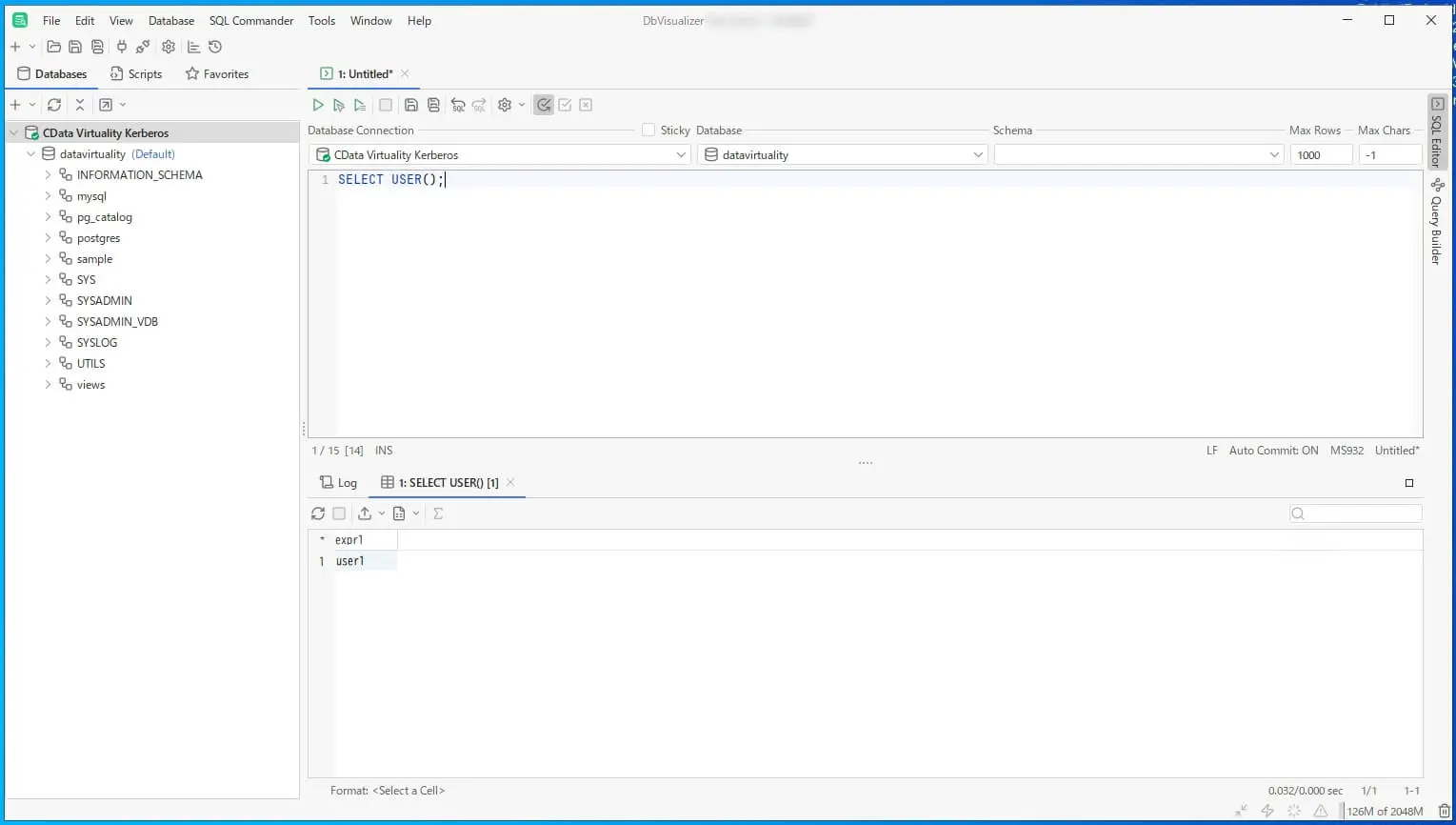Click the memory usage bar 126M of 2048M

1385,812
